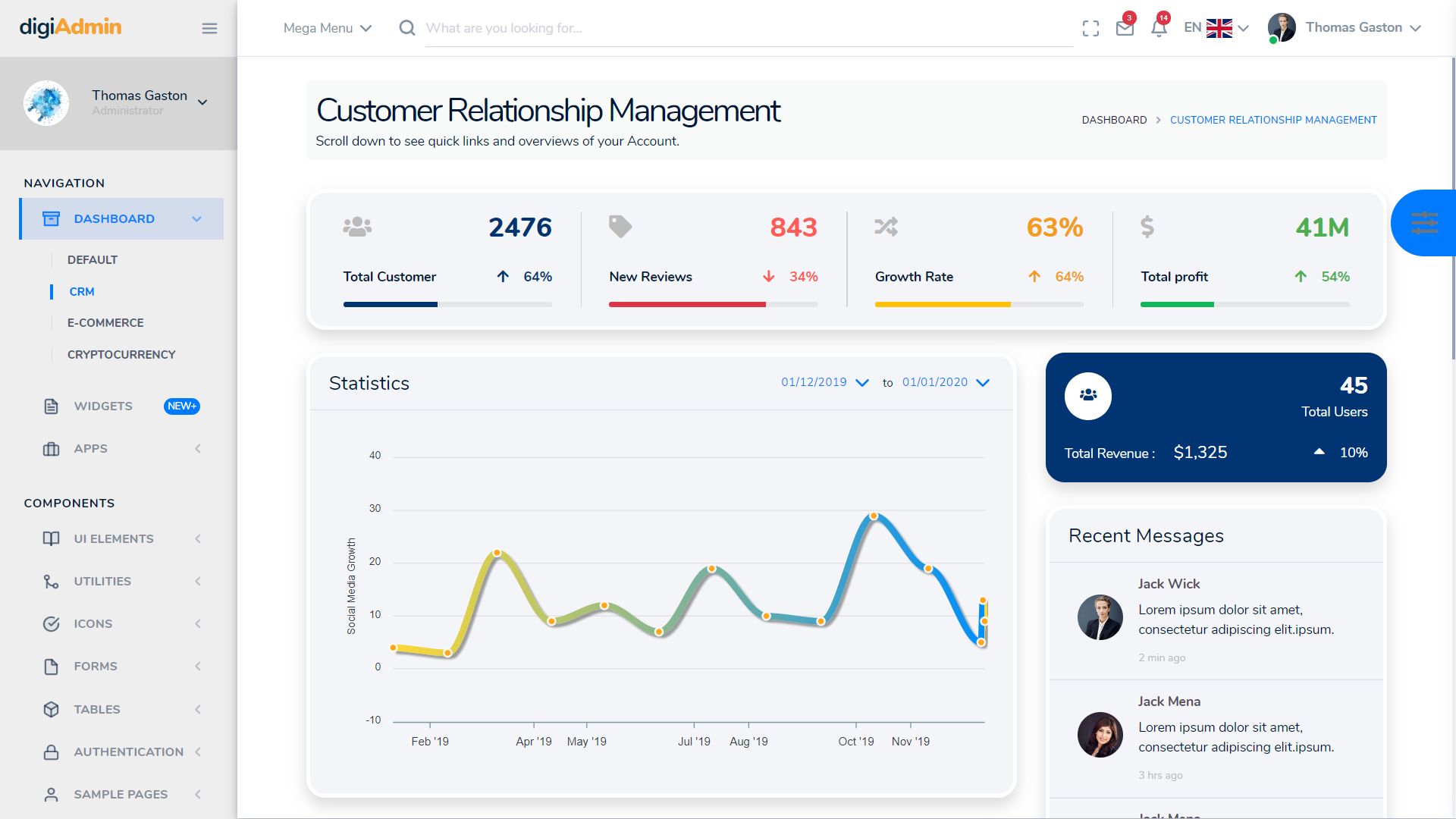Collapse the Dashboard menu chevron
The image size is (1456, 819).
tap(196, 219)
